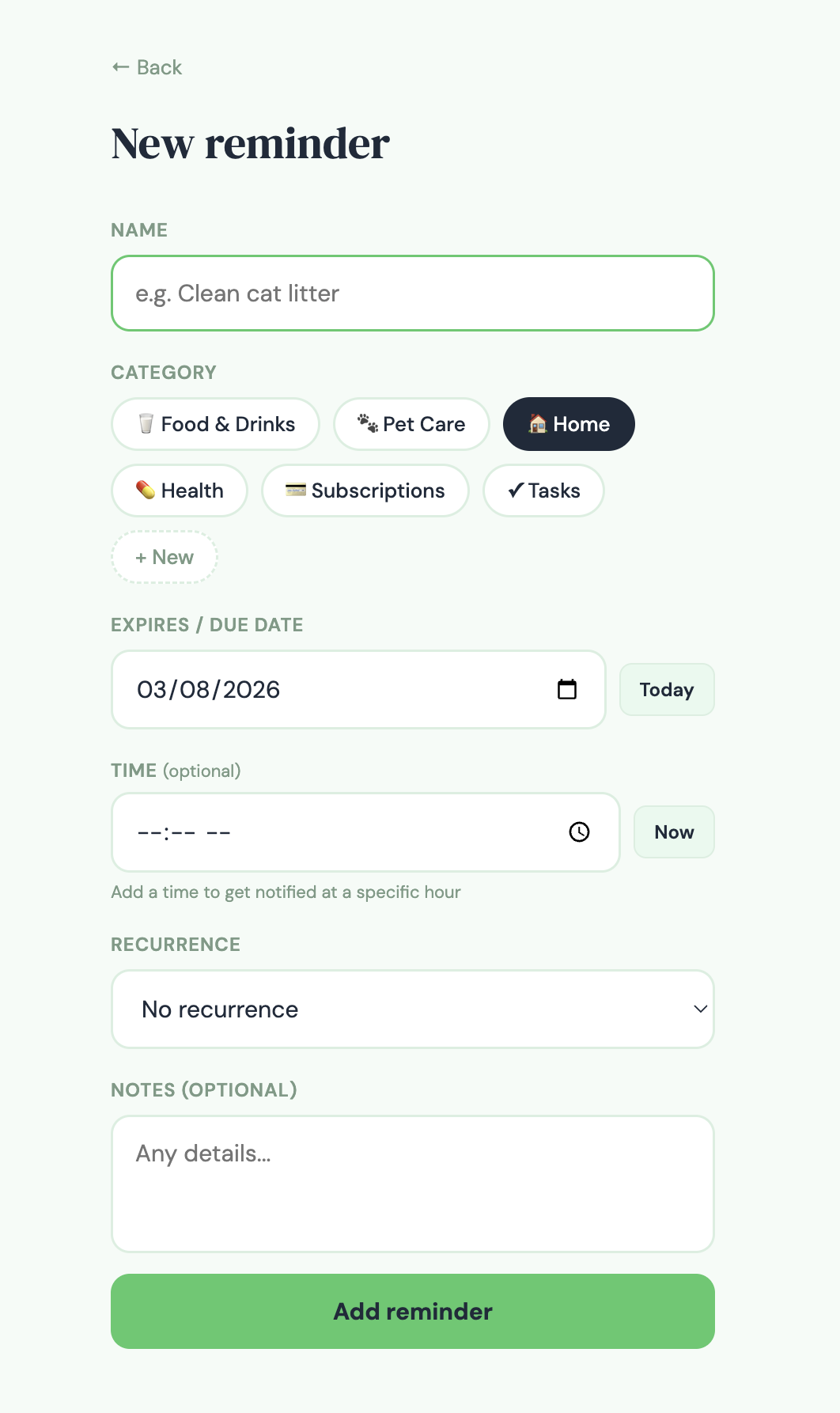Select the Health category
The width and height of the screenshot is (840, 1413).
tap(179, 491)
